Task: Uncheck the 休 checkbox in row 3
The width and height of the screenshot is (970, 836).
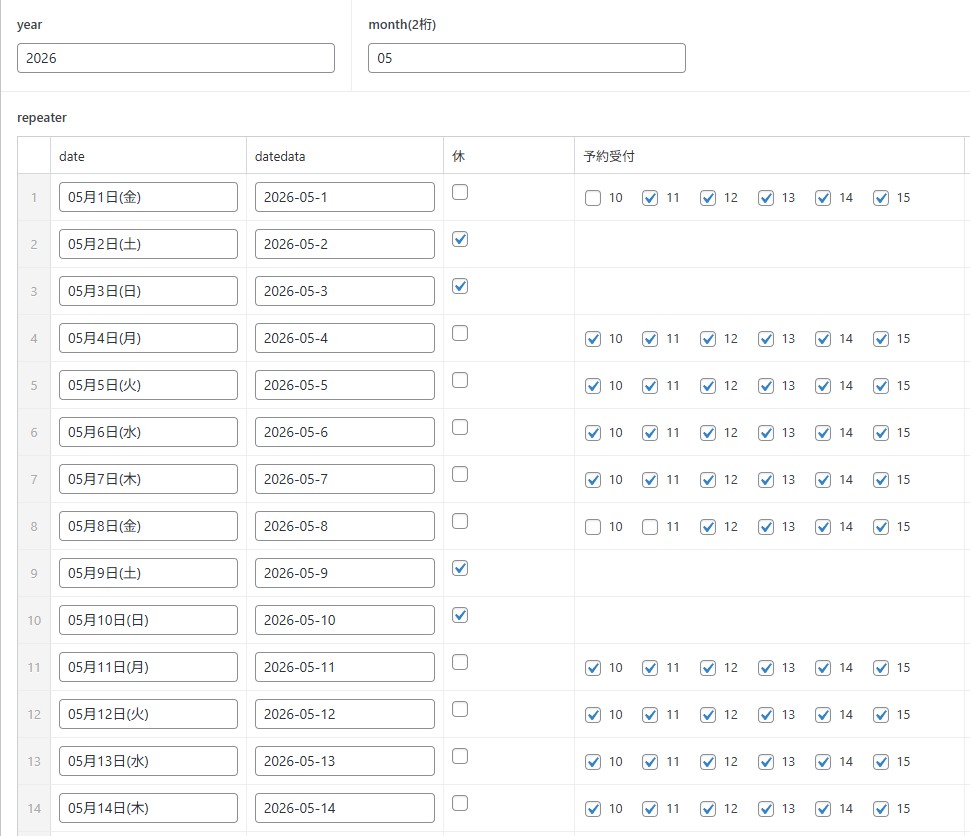Action: (x=460, y=287)
